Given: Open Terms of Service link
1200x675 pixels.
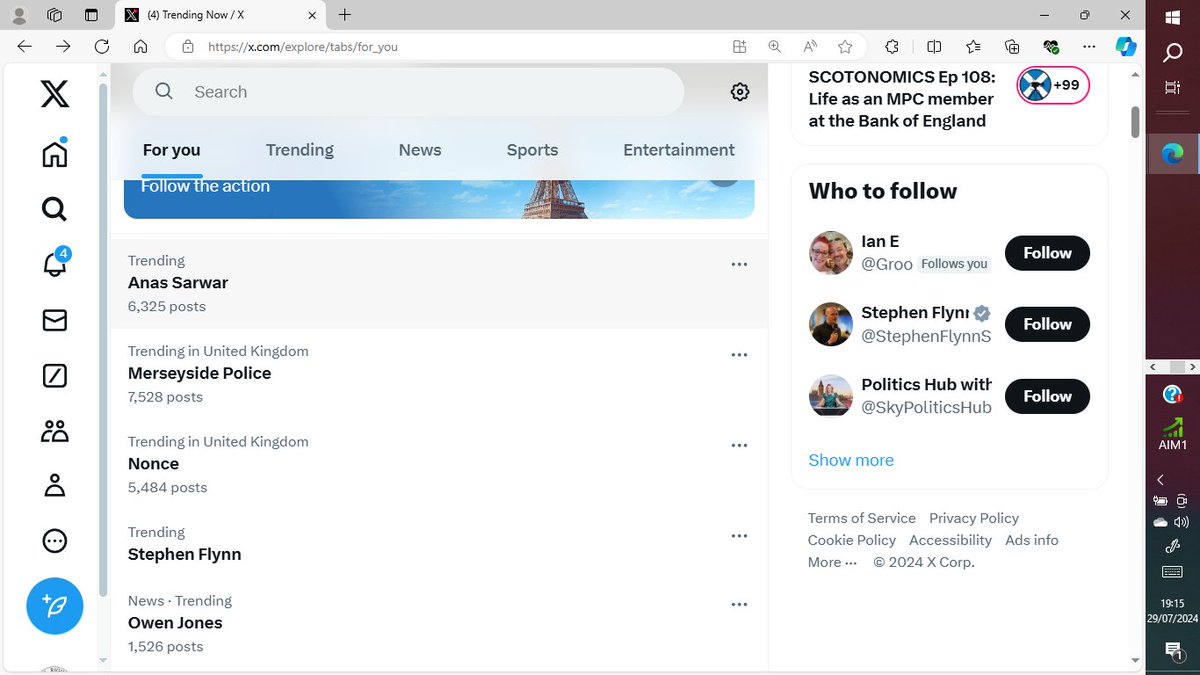Looking at the screenshot, I should click(x=862, y=518).
